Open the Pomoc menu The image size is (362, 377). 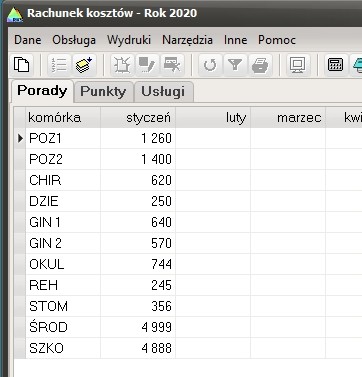[277, 40]
